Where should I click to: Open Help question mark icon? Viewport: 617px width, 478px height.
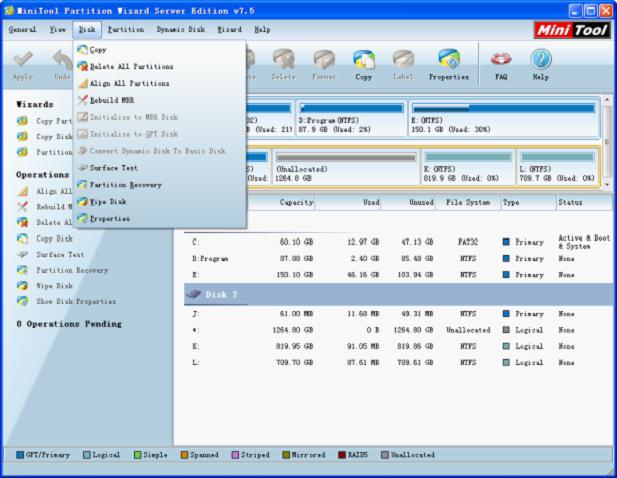541,59
